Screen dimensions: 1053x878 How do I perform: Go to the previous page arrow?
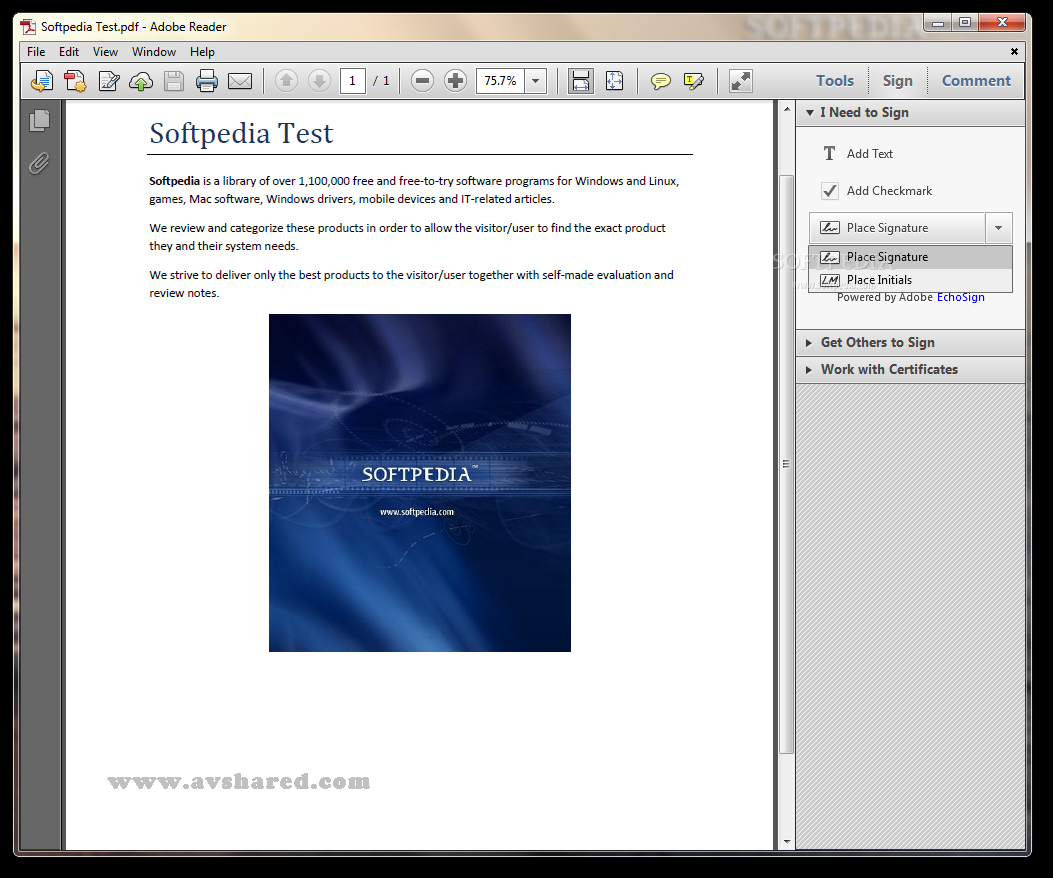(x=286, y=81)
